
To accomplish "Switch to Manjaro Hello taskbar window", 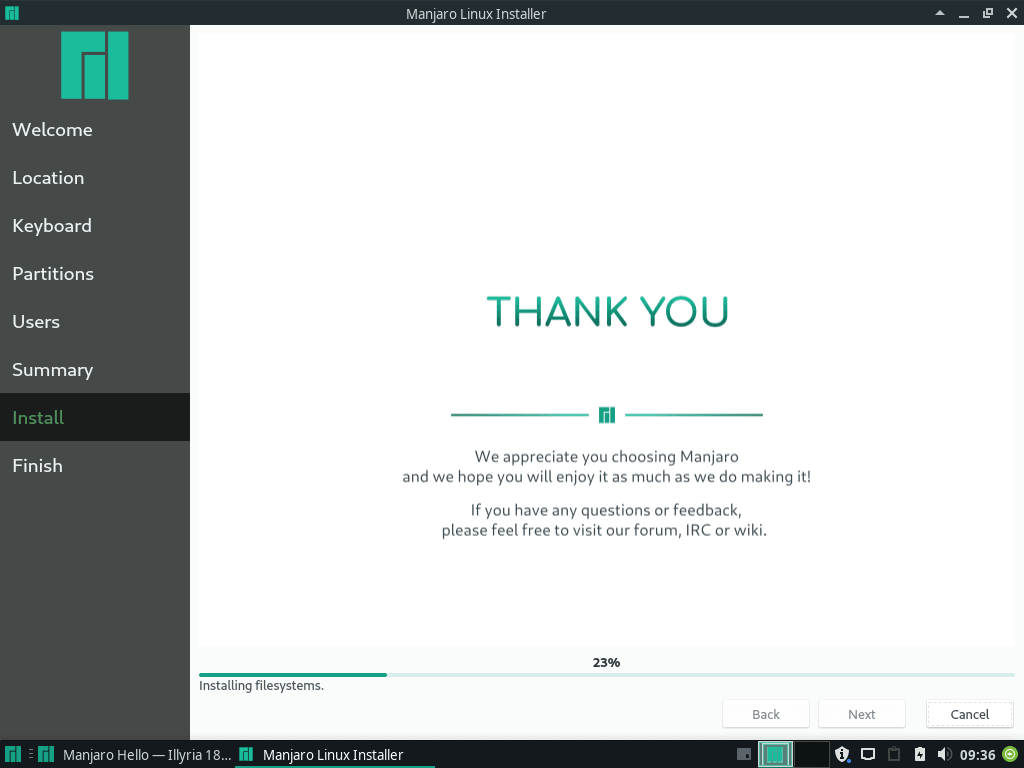I will [135, 754].
